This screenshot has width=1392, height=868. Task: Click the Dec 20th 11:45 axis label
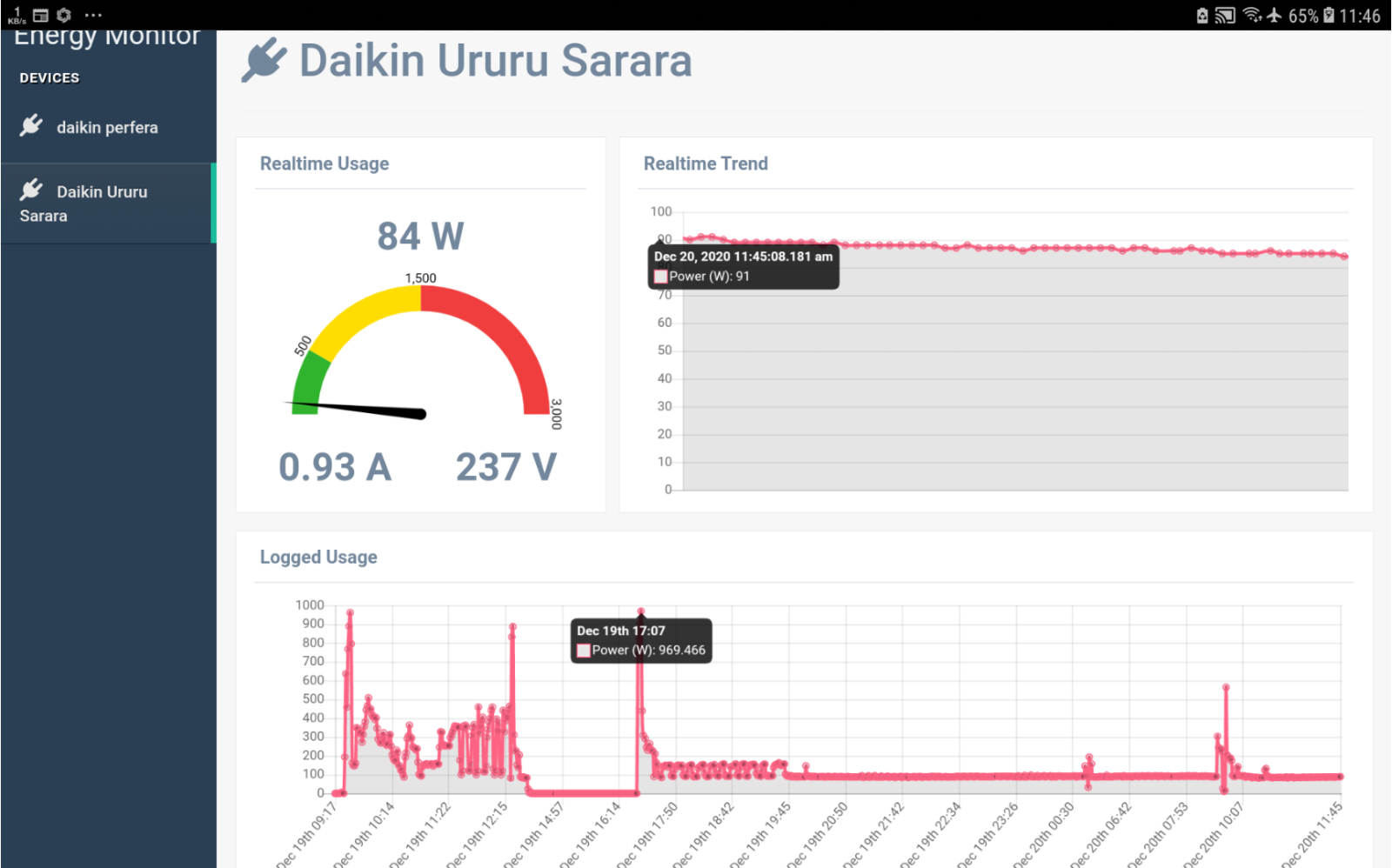coord(1311,835)
